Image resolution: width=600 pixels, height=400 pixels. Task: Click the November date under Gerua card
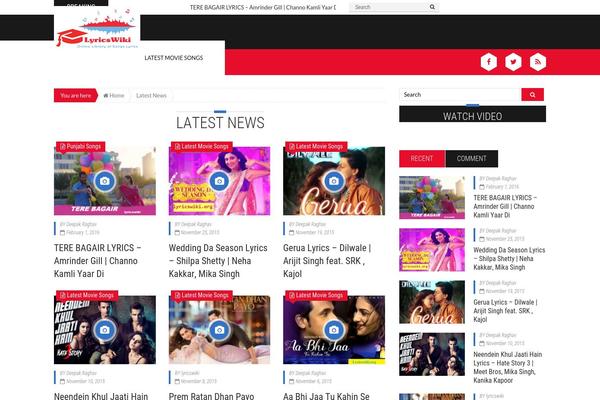pos(311,232)
